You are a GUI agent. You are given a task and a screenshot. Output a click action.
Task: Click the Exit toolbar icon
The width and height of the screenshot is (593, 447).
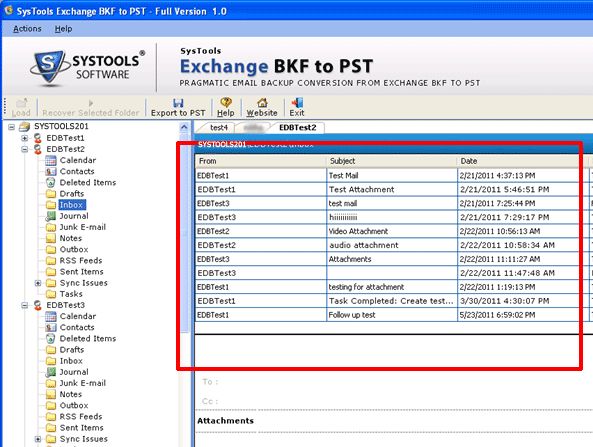pos(297,102)
